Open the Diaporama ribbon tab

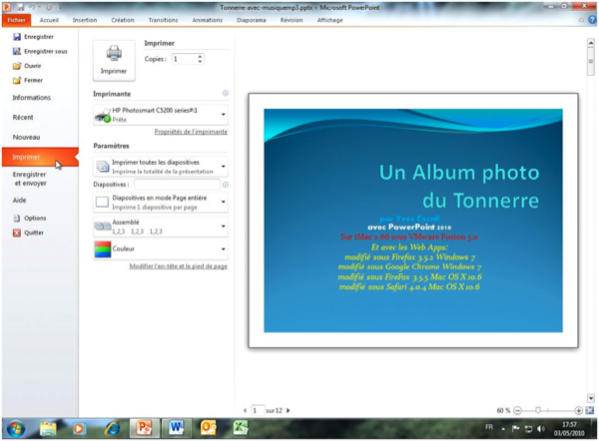coord(251,20)
